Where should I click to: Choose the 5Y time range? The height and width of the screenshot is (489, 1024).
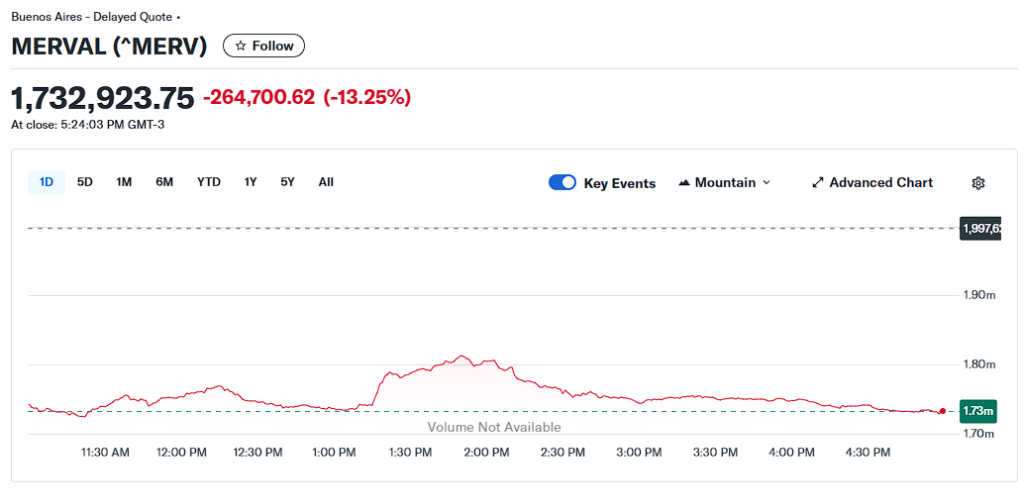(288, 182)
